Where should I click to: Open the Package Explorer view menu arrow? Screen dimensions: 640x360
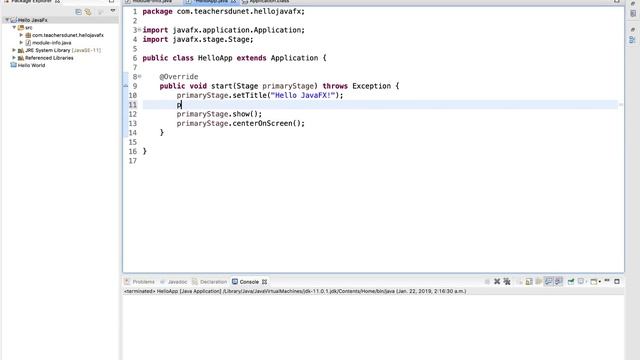[x=113, y=11]
